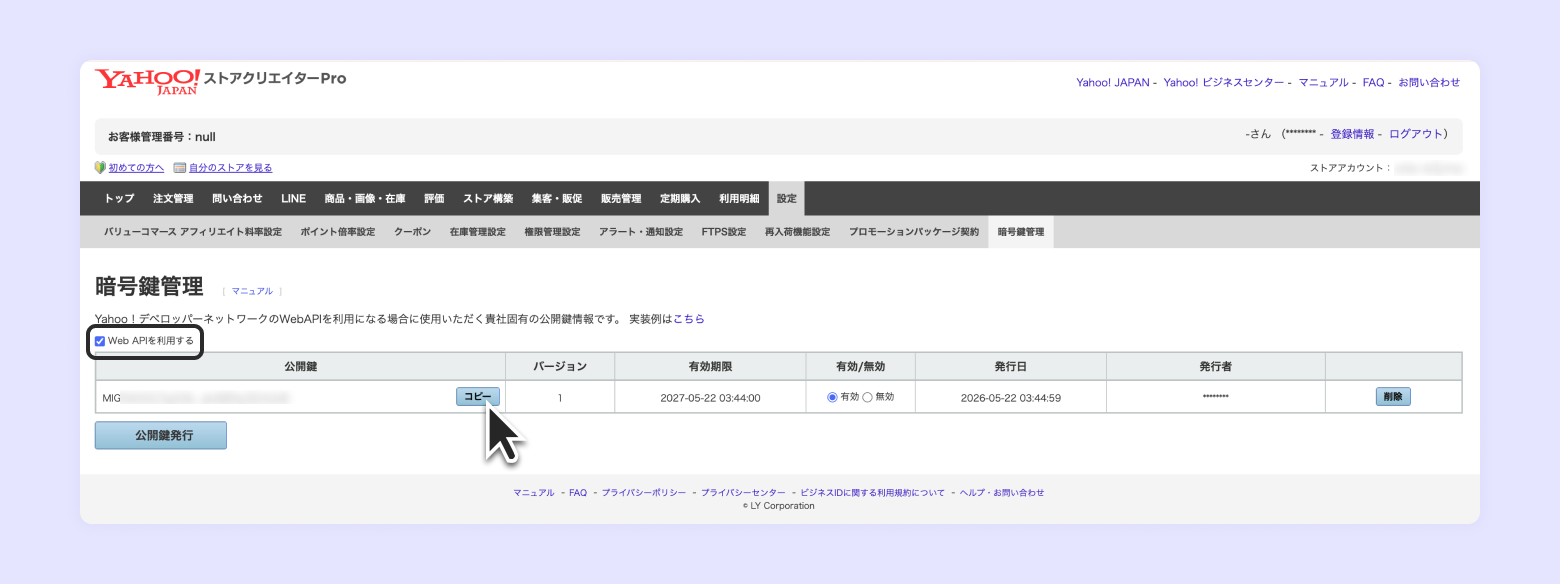1560x584 pixels.
Task: Open the Yahoo! JAPAN header link
Action: tap(1112, 83)
